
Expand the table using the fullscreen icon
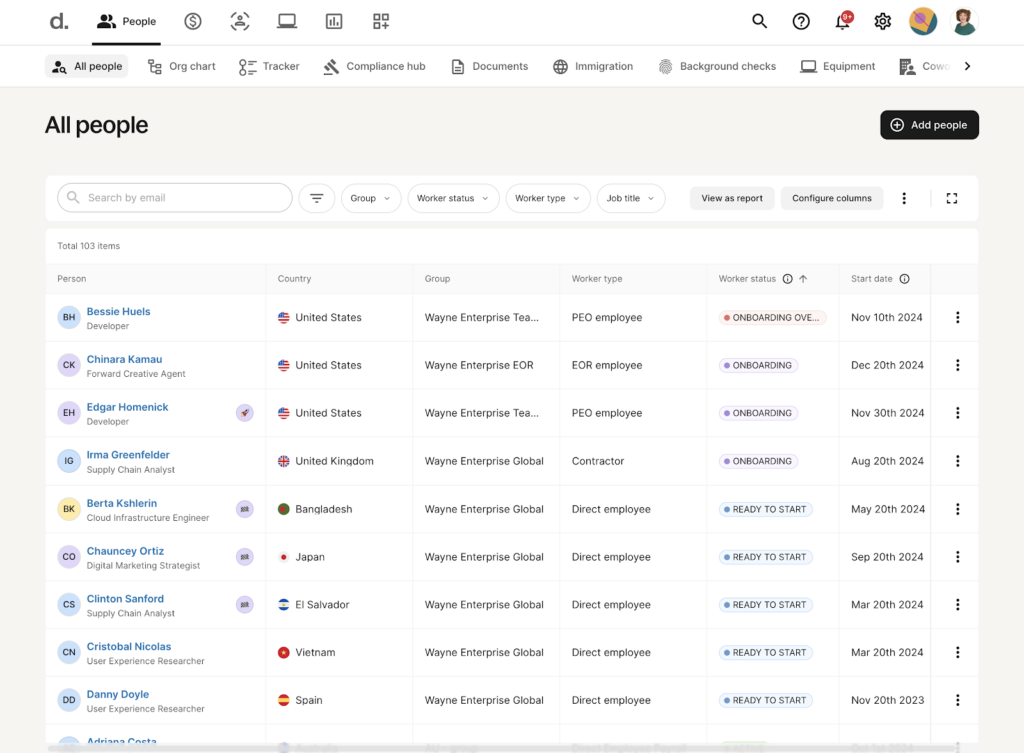[x=951, y=198]
